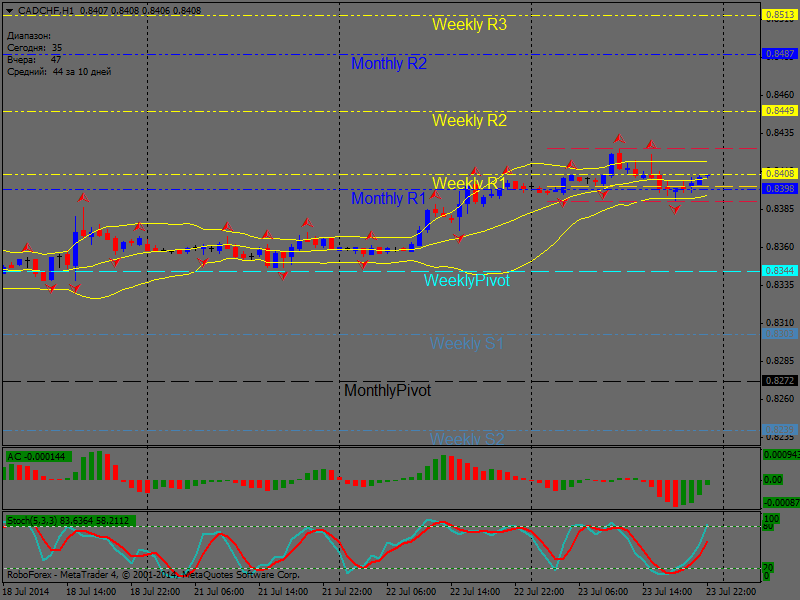Screen dimensions: 800x600
Task: Click the 0.8408 current price tag
Action: coord(780,174)
